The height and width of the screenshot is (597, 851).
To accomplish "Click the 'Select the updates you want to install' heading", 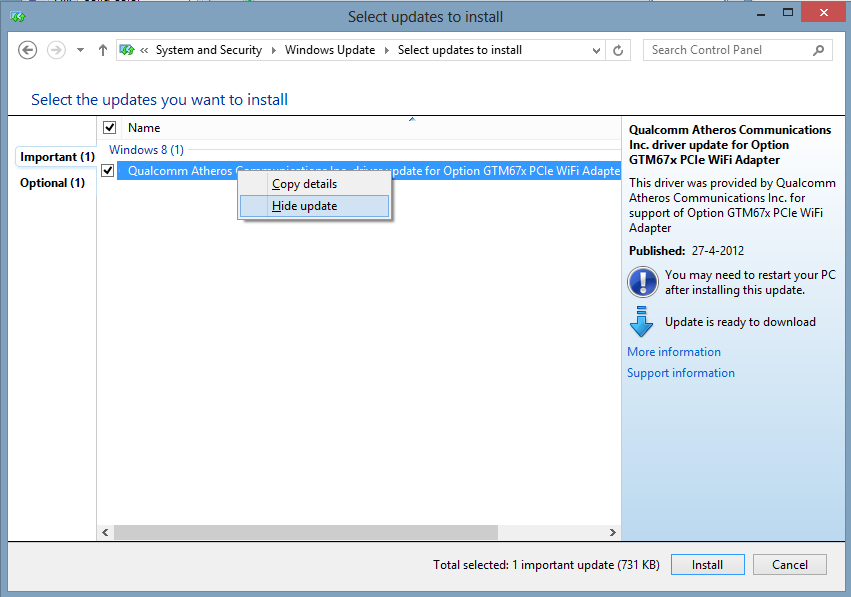I will point(160,100).
